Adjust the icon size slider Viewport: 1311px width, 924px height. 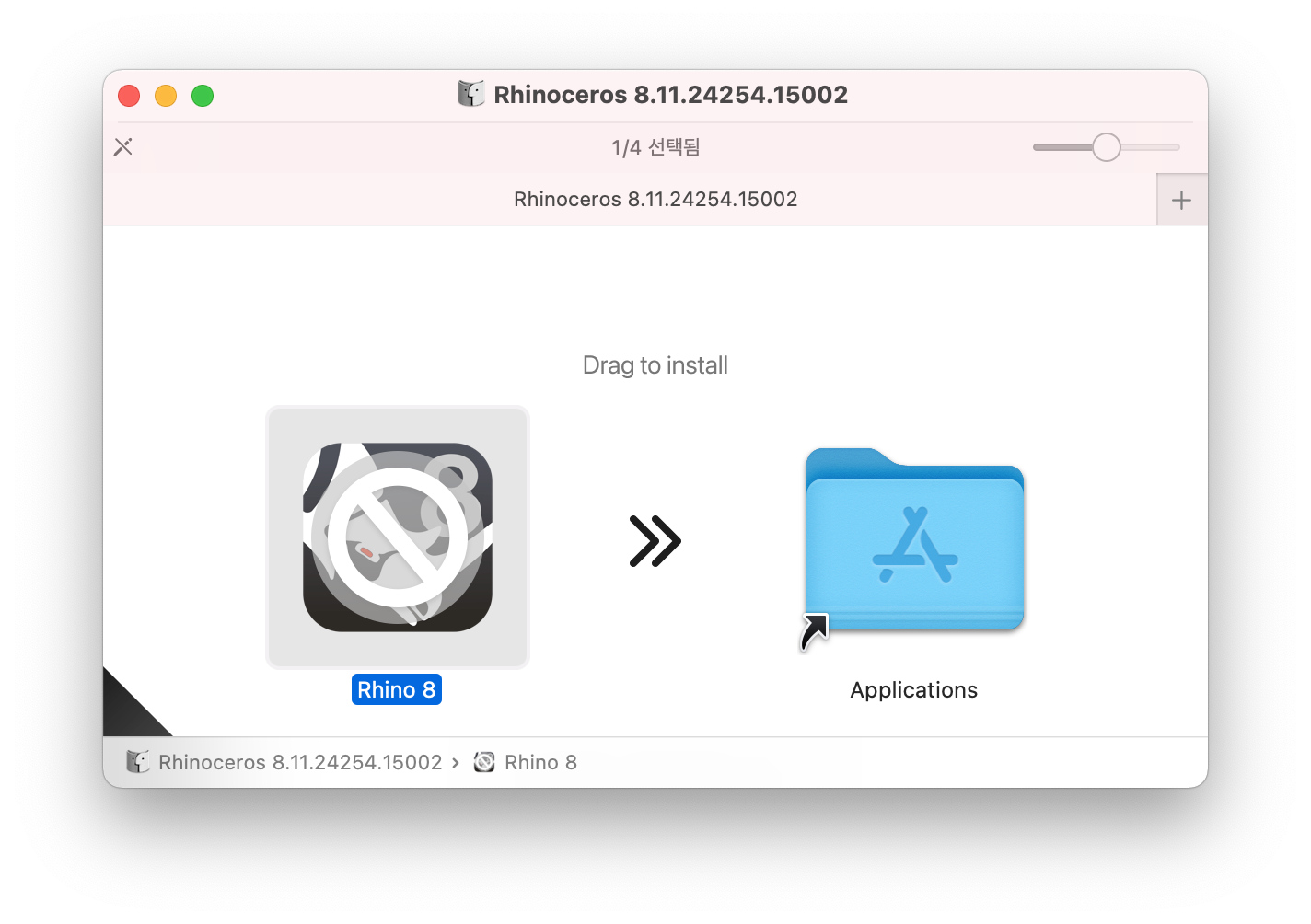[1107, 147]
